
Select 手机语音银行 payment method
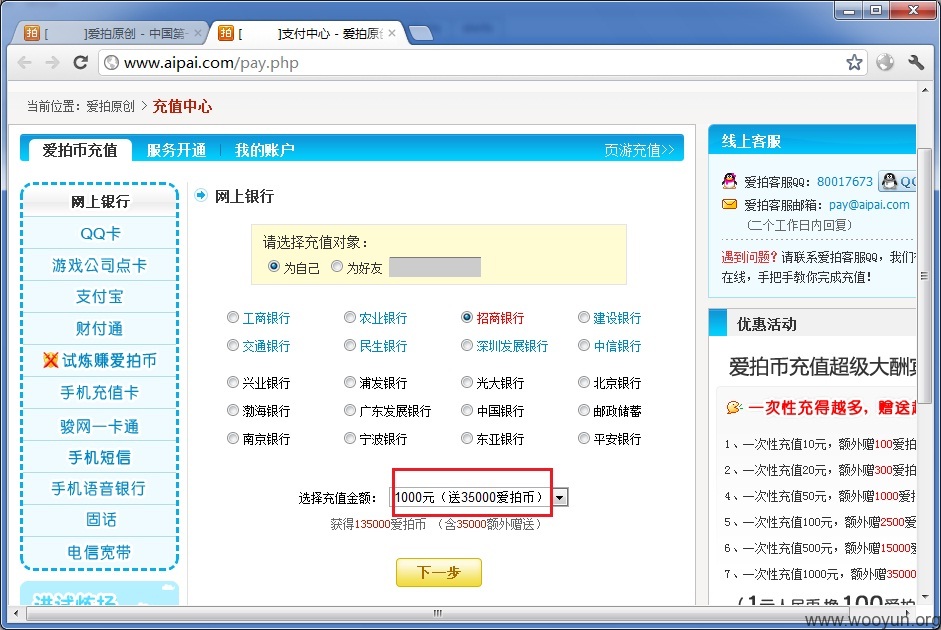[x=100, y=488]
